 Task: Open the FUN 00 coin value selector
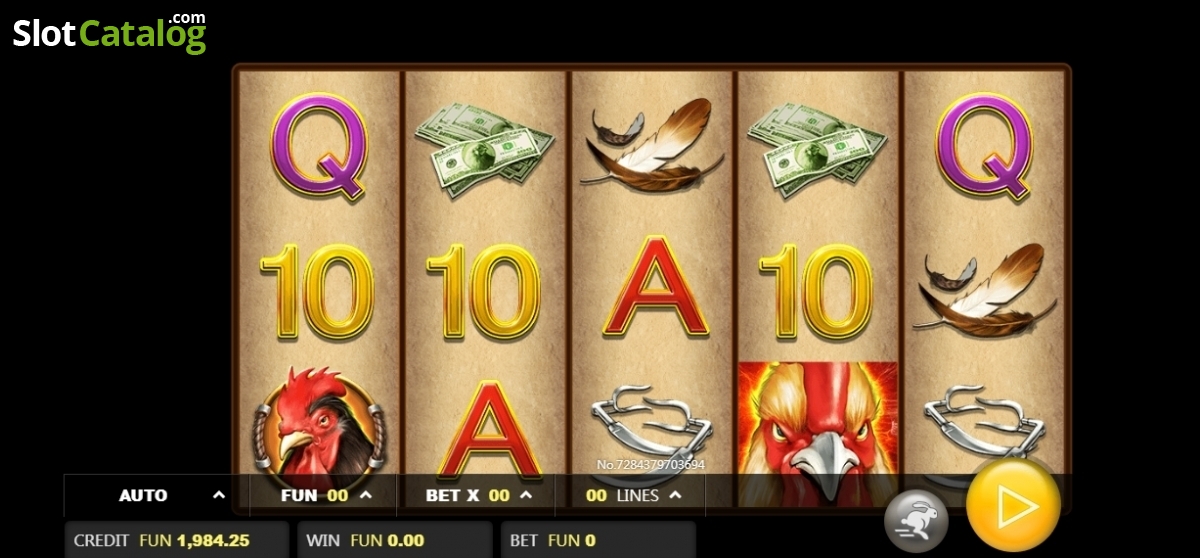323,495
